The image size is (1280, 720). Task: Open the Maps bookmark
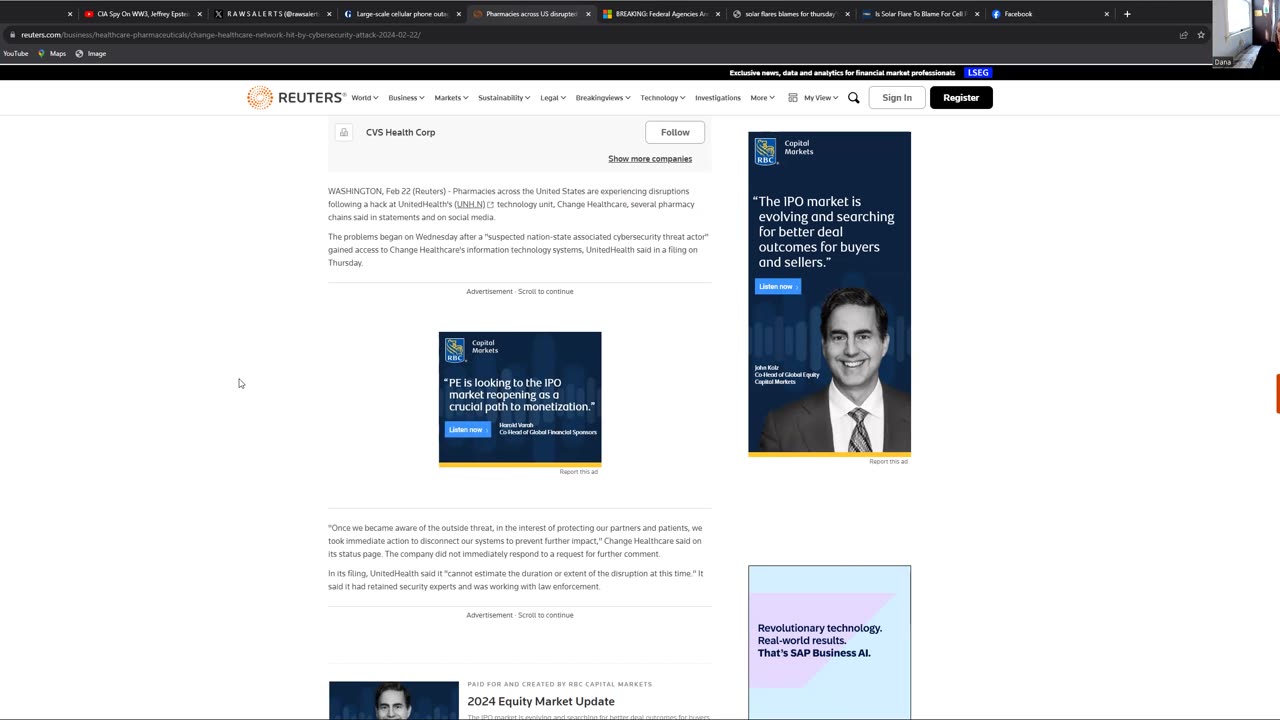(52, 53)
